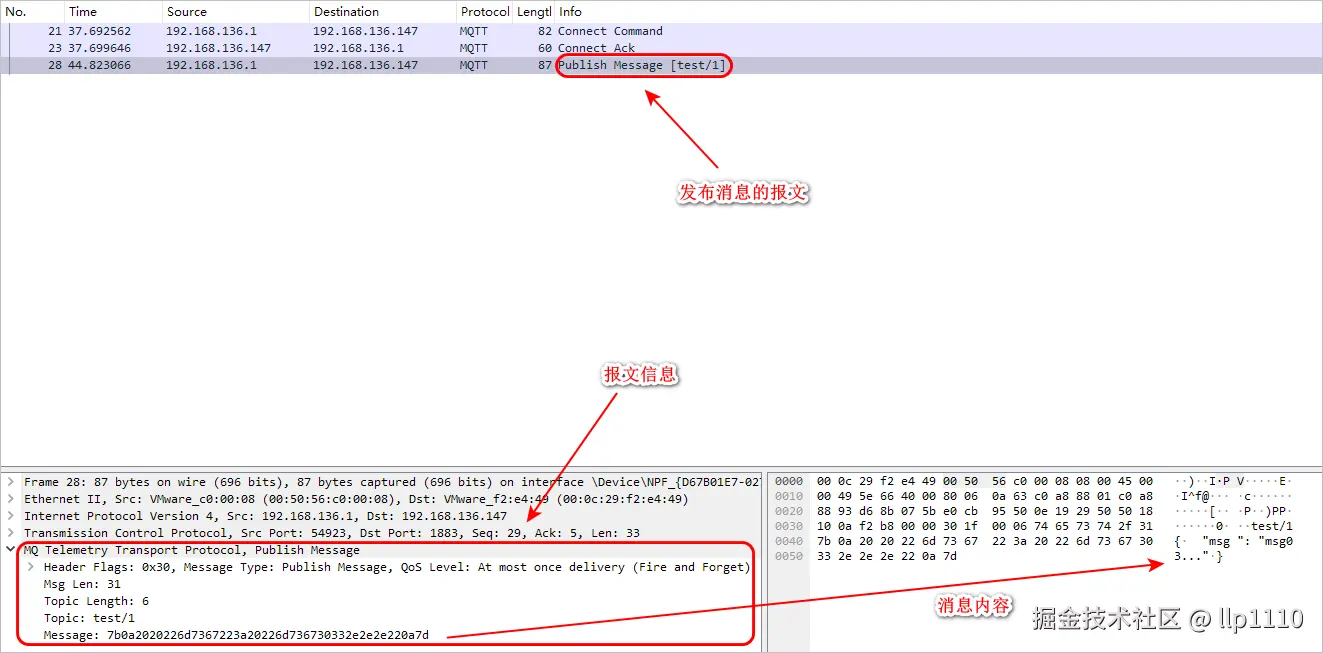Select the Frame 28 details line
The height and width of the screenshot is (653, 1323).
[392, 482]
